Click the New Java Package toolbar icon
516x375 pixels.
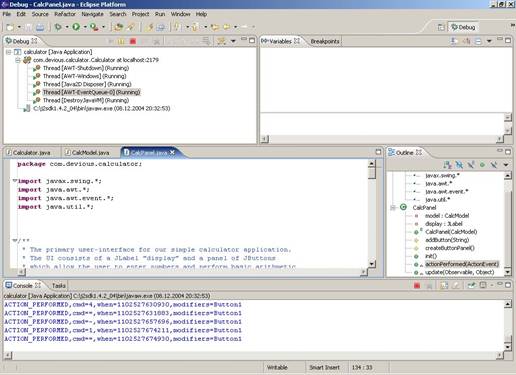pos(118,27)
